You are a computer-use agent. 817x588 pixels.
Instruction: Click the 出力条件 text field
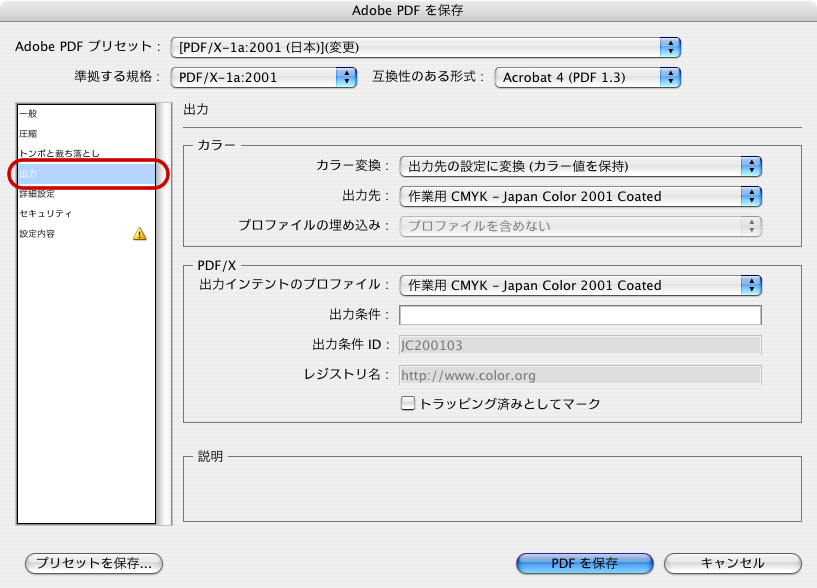[580, 315]
